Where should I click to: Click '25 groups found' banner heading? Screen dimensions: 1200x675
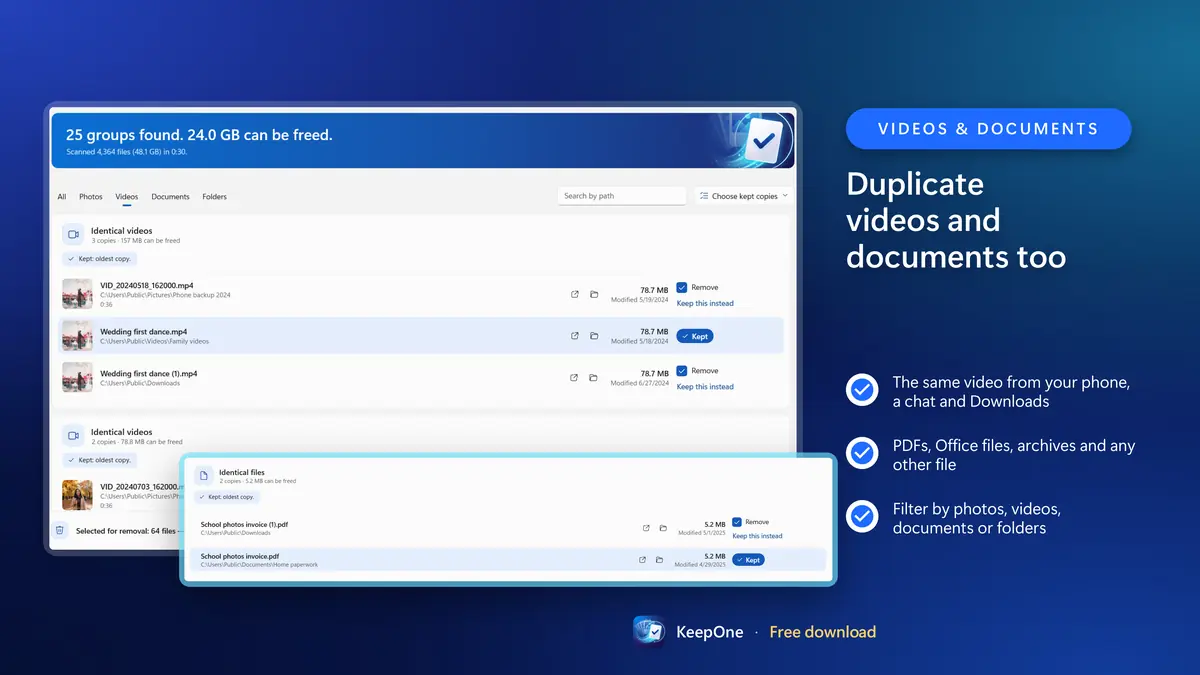point(199,135)
